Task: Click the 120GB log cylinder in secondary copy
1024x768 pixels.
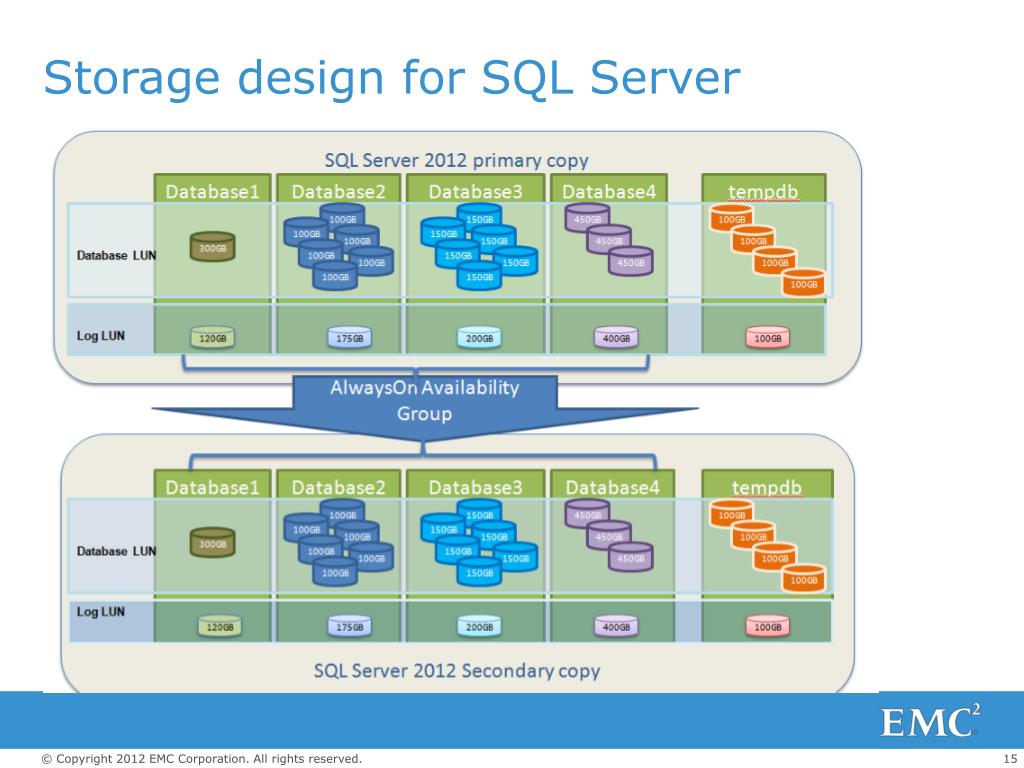Action: point(219,626)
